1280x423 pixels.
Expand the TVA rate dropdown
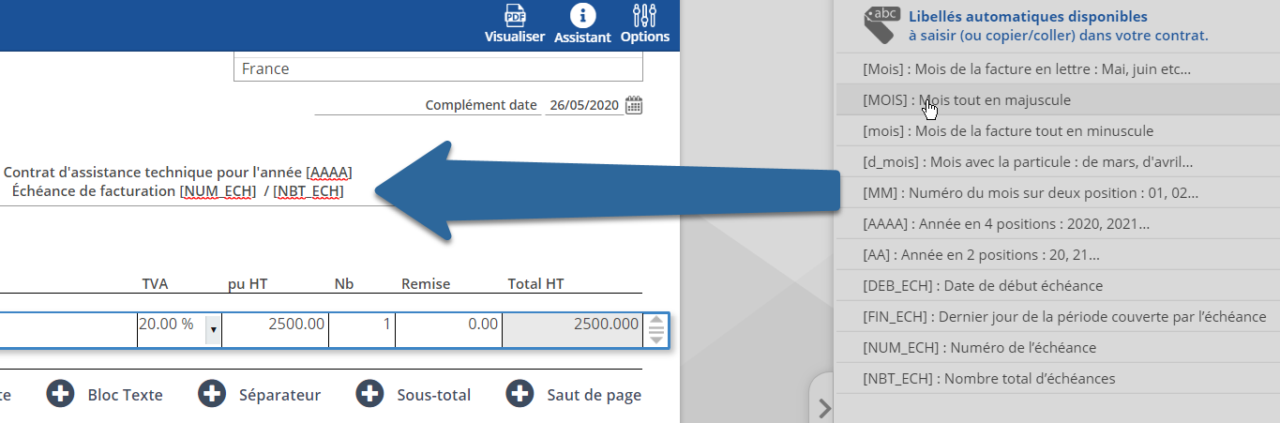[x=212, y=329]
